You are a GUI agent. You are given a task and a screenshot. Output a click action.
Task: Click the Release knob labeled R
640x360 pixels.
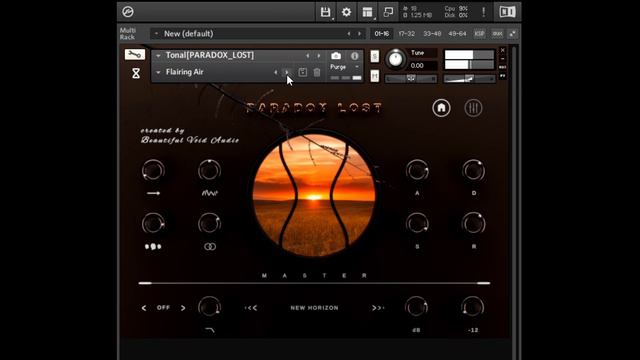(473, 223)
